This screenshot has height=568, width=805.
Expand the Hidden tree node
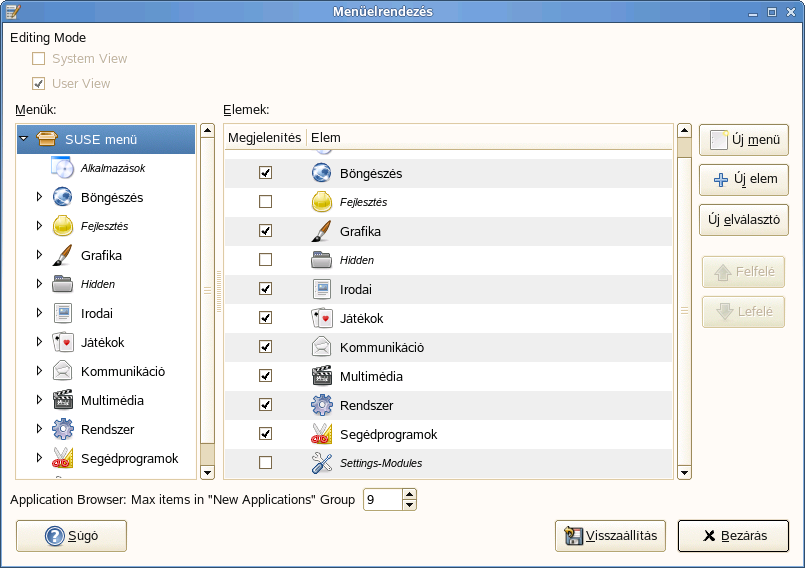click(x=39, y=283)
